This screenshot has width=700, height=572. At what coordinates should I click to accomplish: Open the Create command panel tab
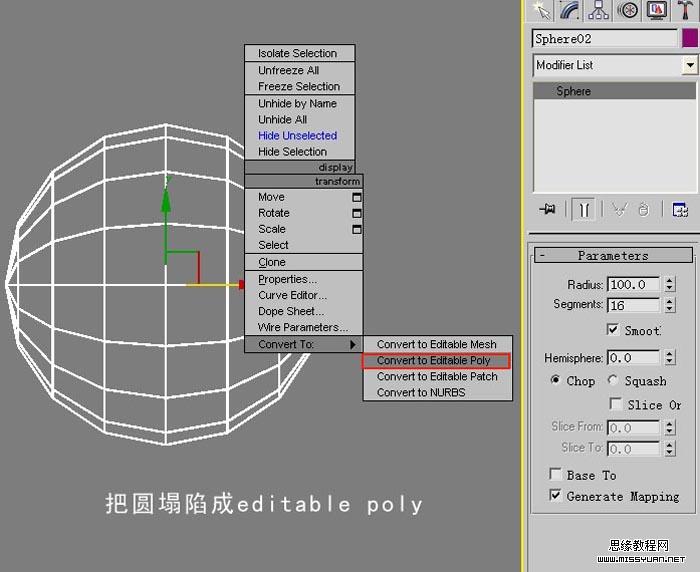click(542, 10)
